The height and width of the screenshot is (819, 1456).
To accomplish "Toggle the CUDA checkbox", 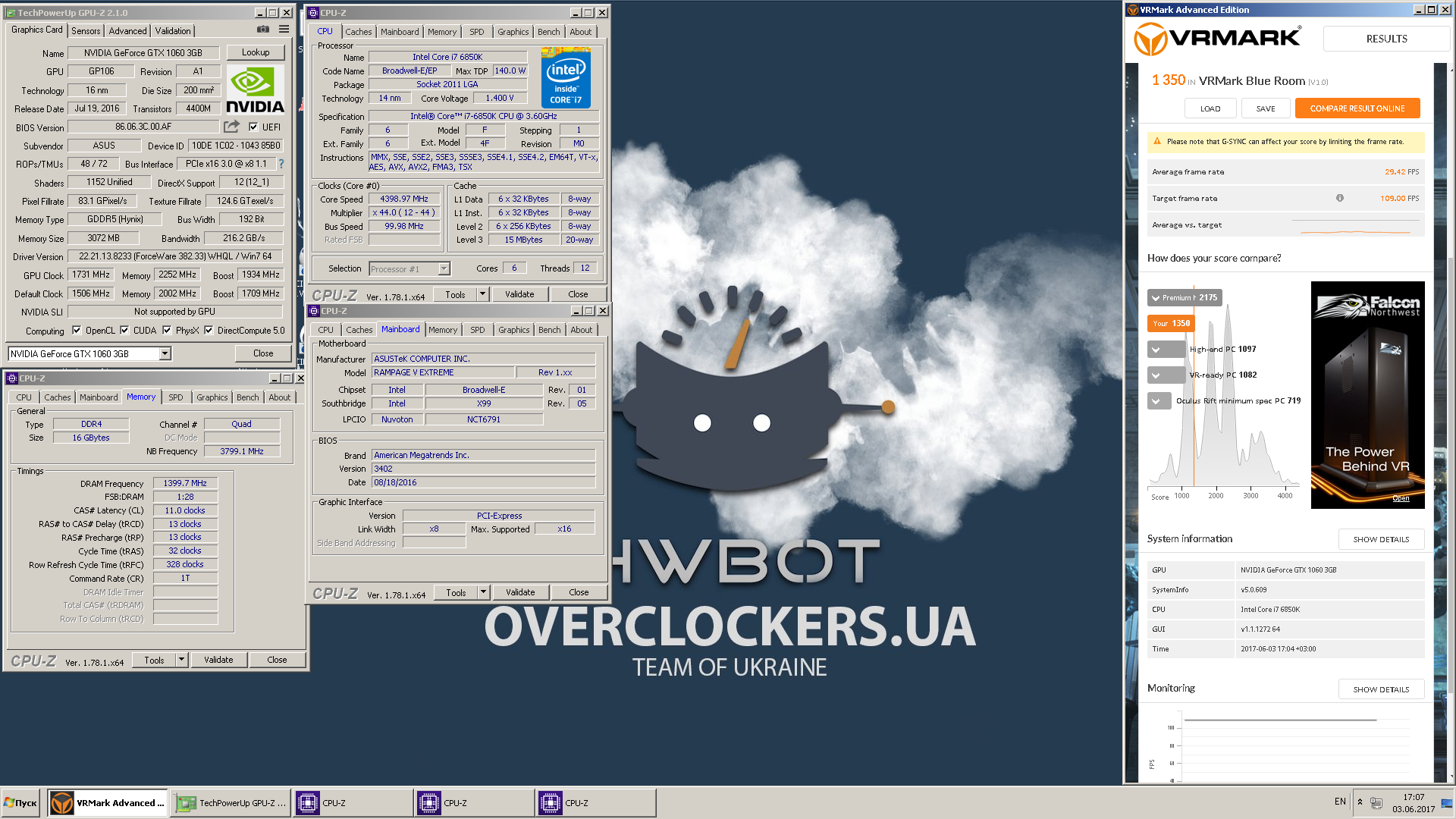I will (x=124, y=330).
